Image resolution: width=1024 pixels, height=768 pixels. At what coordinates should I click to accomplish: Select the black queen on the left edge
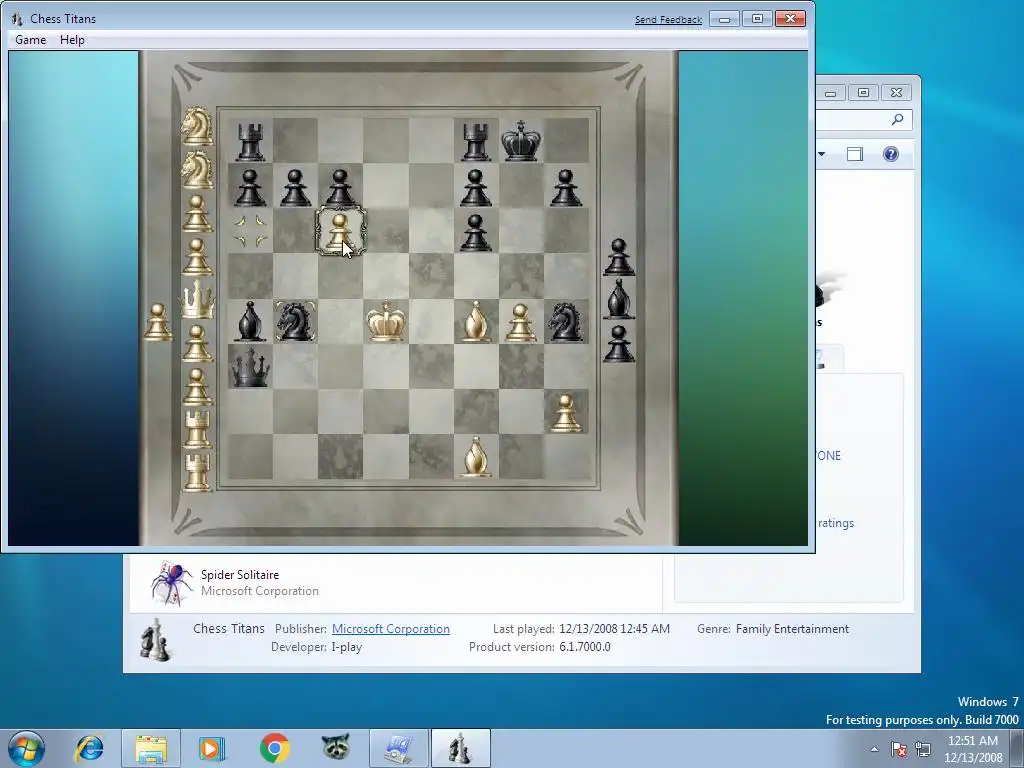pos(251,367)
